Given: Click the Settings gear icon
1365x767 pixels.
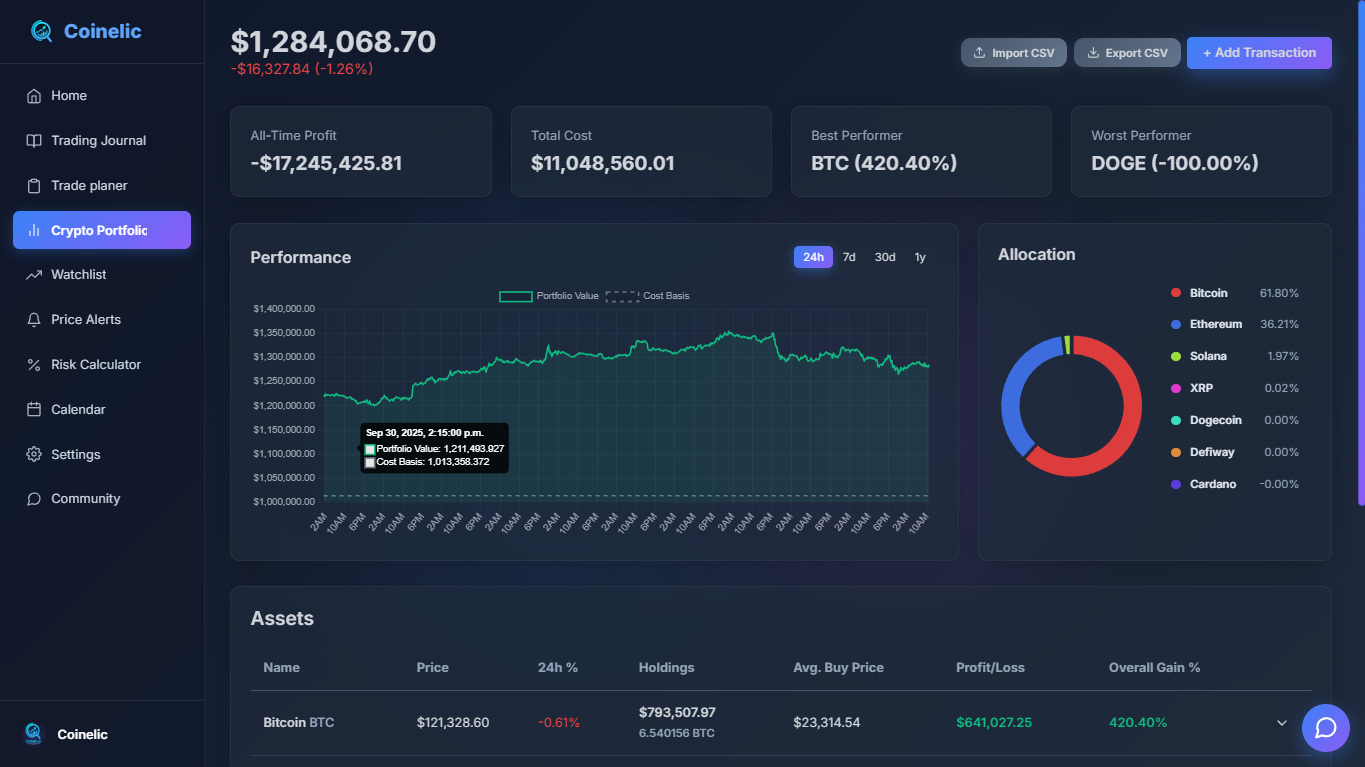Looking at the screenshot, I should [x=33, y=454].
